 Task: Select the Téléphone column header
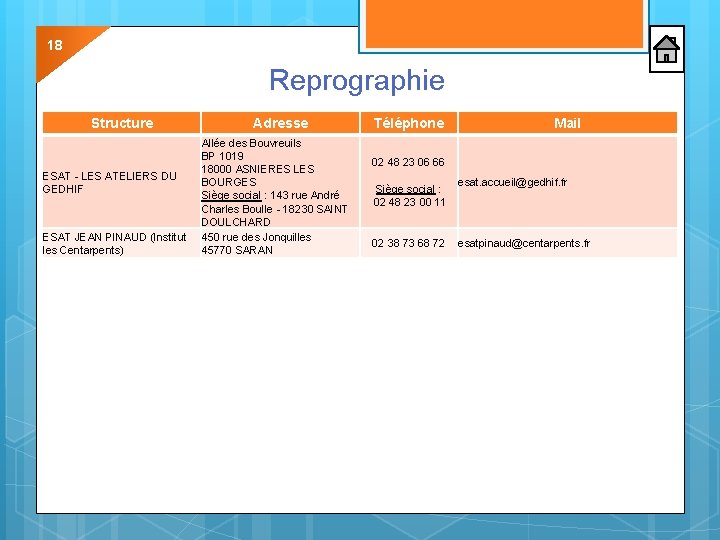pyautogui.click(x=409, y=123)
